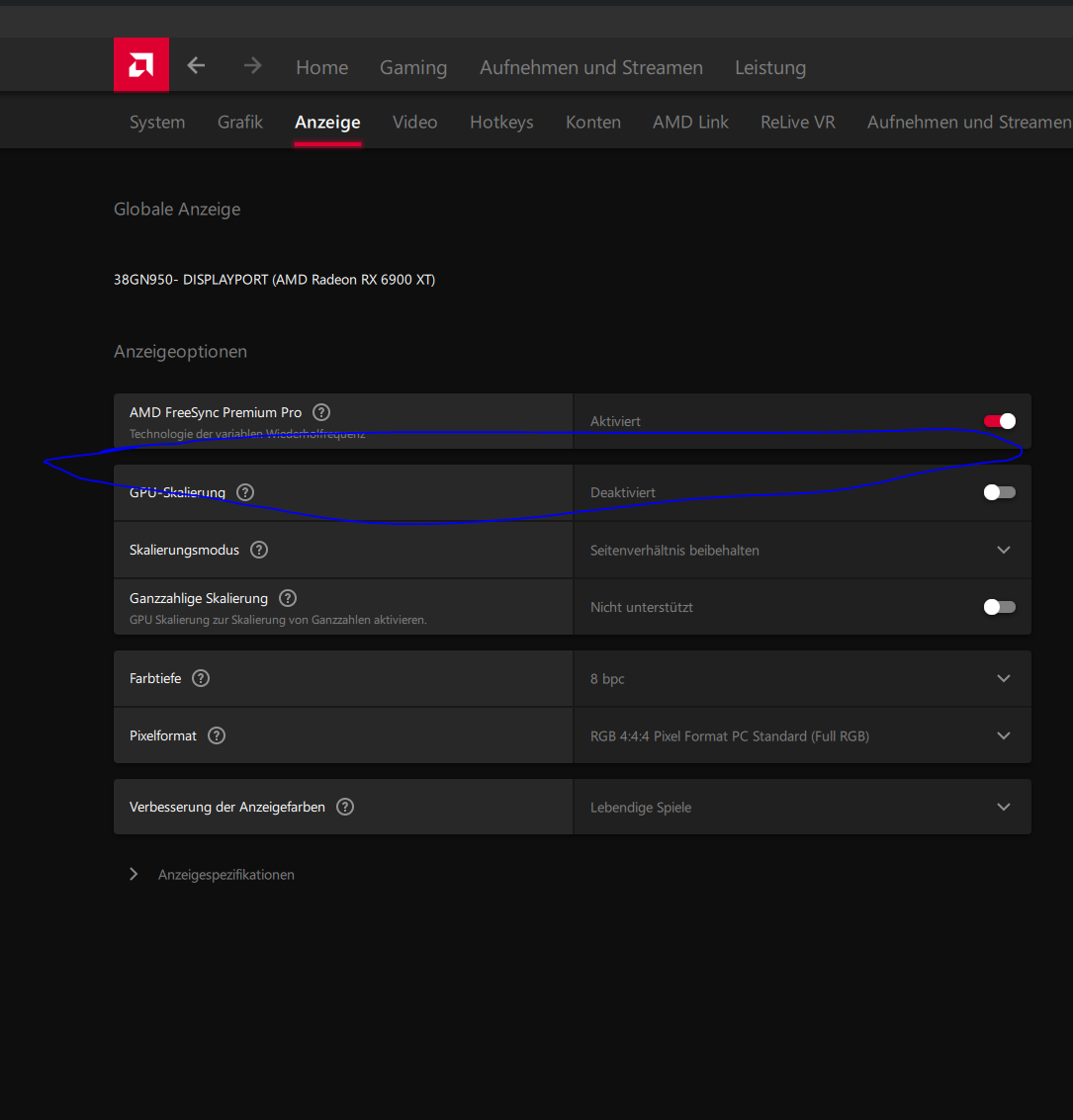This screenshot has width=1073, height=1120.
Task: Click the Nicht unterstützt status text
Action: [642, 607]
